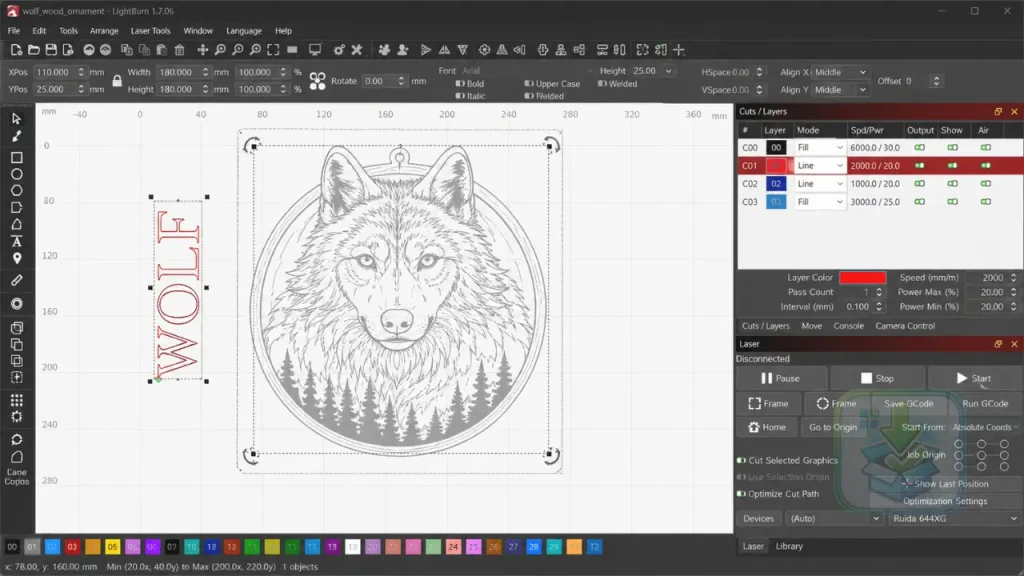Toggle Upper Case text option
Screen dimensions: 1024x576
click(x=528, y=84)
